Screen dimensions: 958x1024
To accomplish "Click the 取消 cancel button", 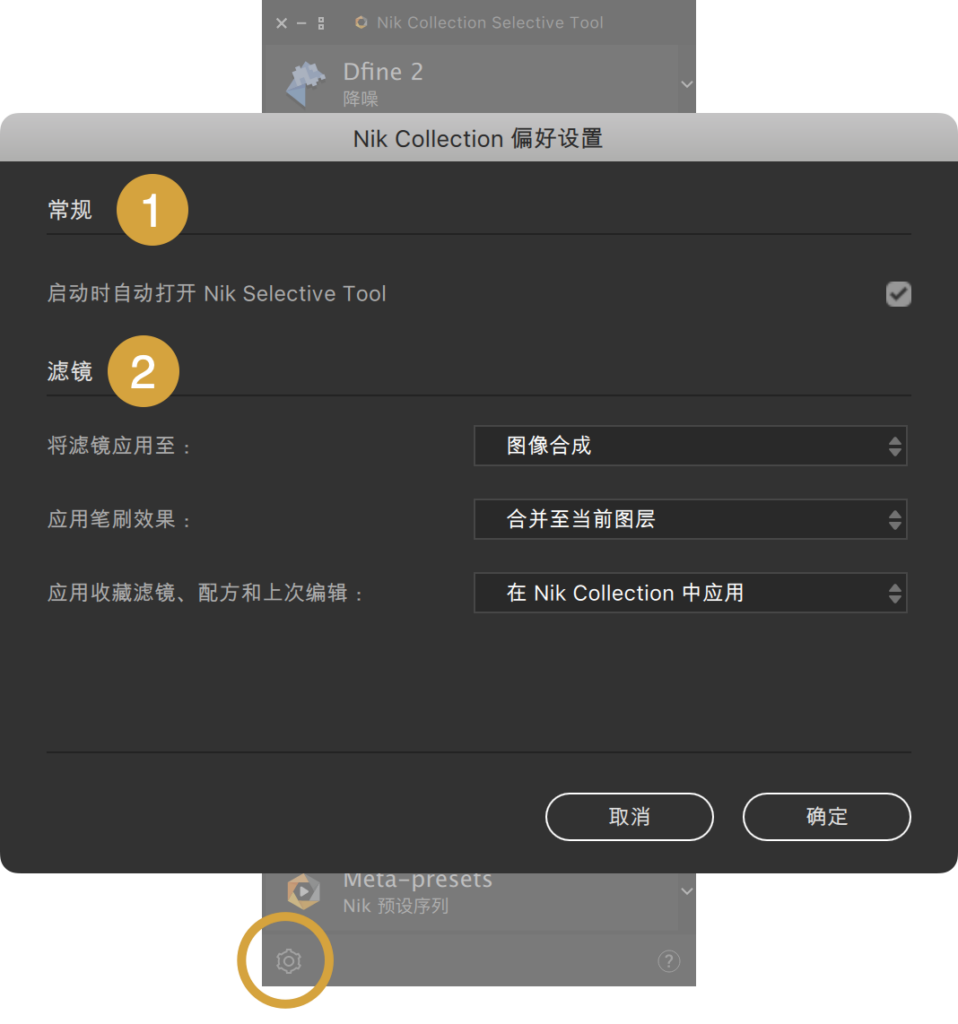I will pos(629,816).
